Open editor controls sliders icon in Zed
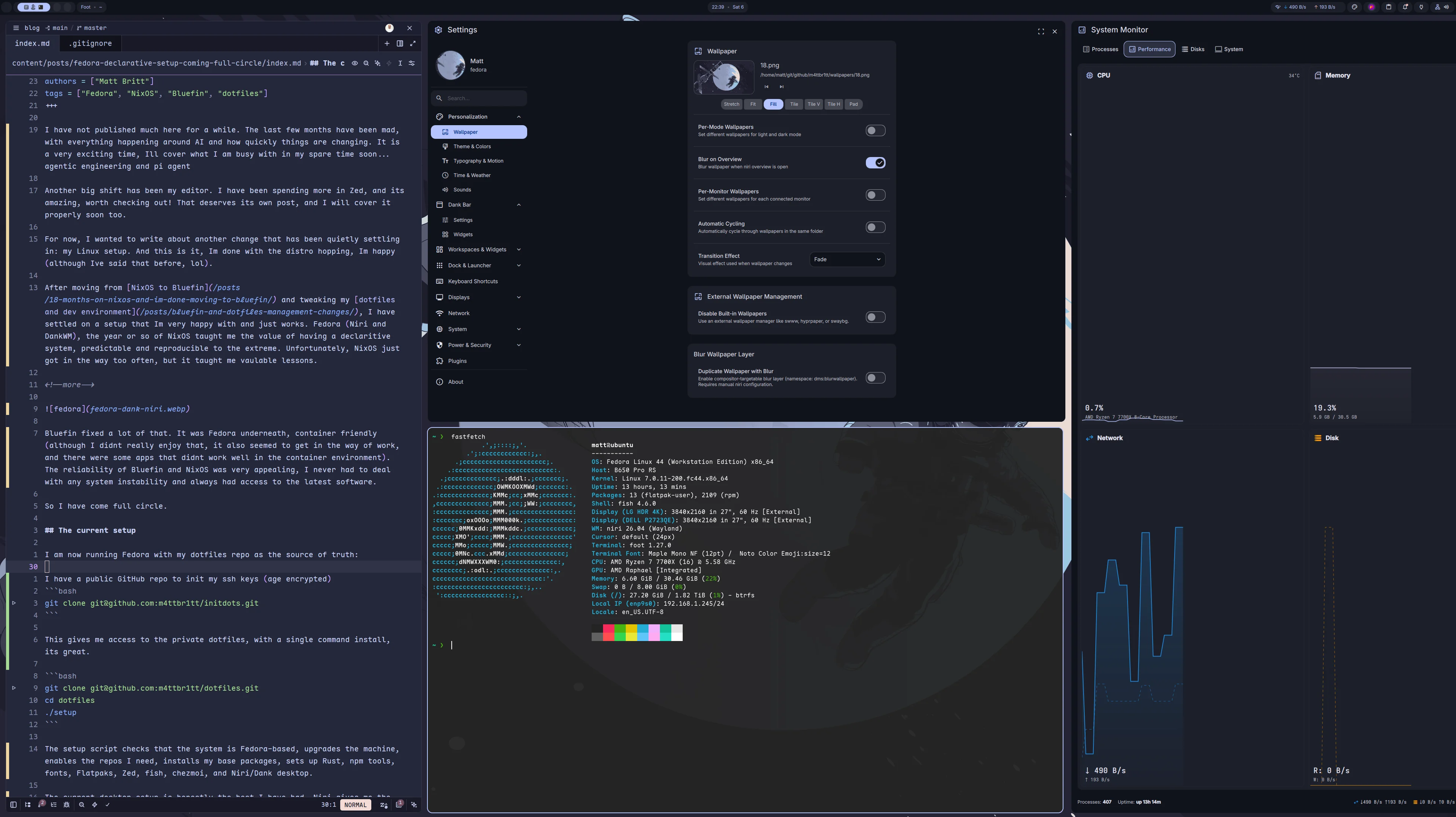Viewport: 1456px width, 817px height. pos(412,63)
